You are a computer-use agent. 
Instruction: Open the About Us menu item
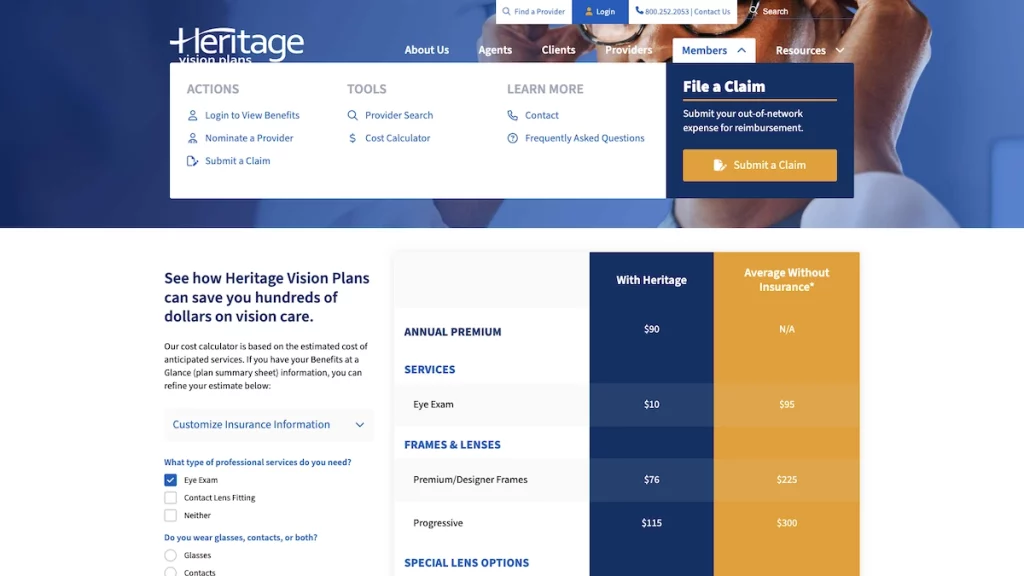(x=426, y=50)
